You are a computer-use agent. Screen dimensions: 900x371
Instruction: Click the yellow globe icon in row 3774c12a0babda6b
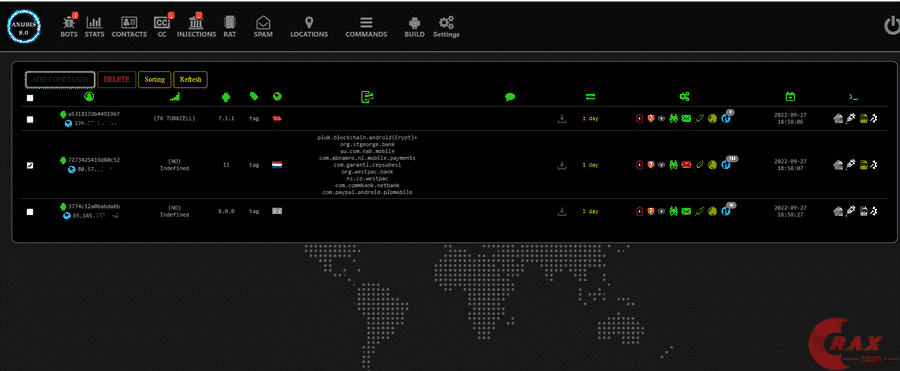(712, 211)
